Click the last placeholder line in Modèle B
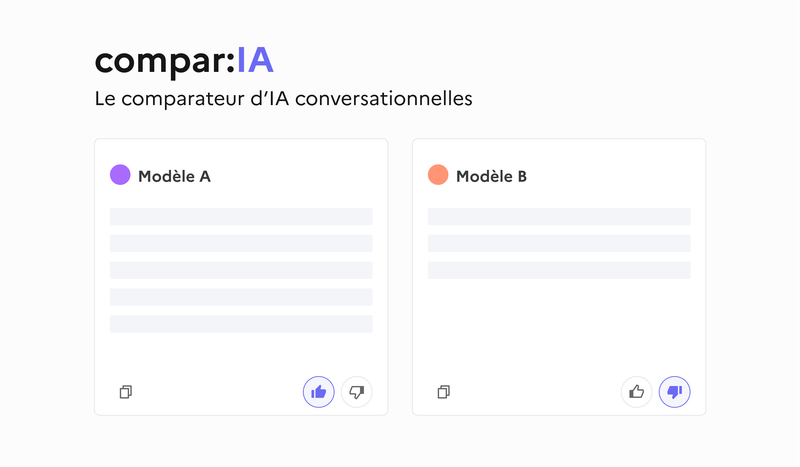 (559, 270)
